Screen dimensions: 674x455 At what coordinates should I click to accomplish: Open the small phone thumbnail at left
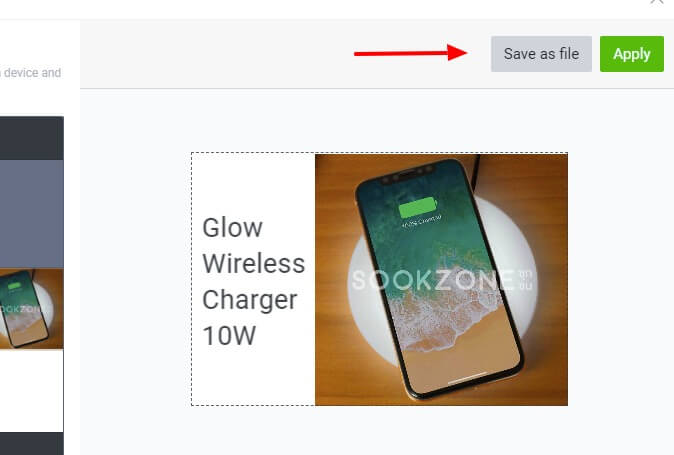32,308
